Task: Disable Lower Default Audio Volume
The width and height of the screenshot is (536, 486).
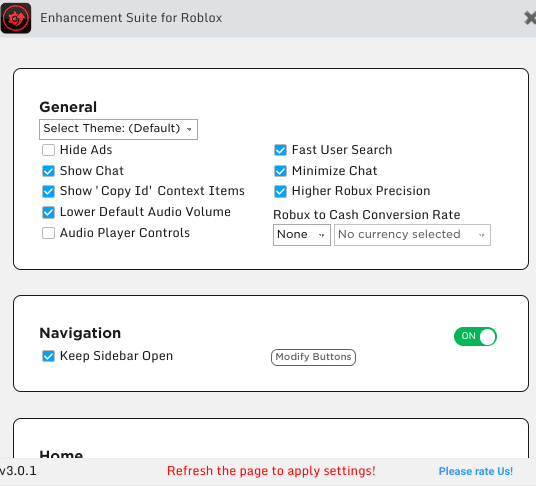Action: point(48,212)
